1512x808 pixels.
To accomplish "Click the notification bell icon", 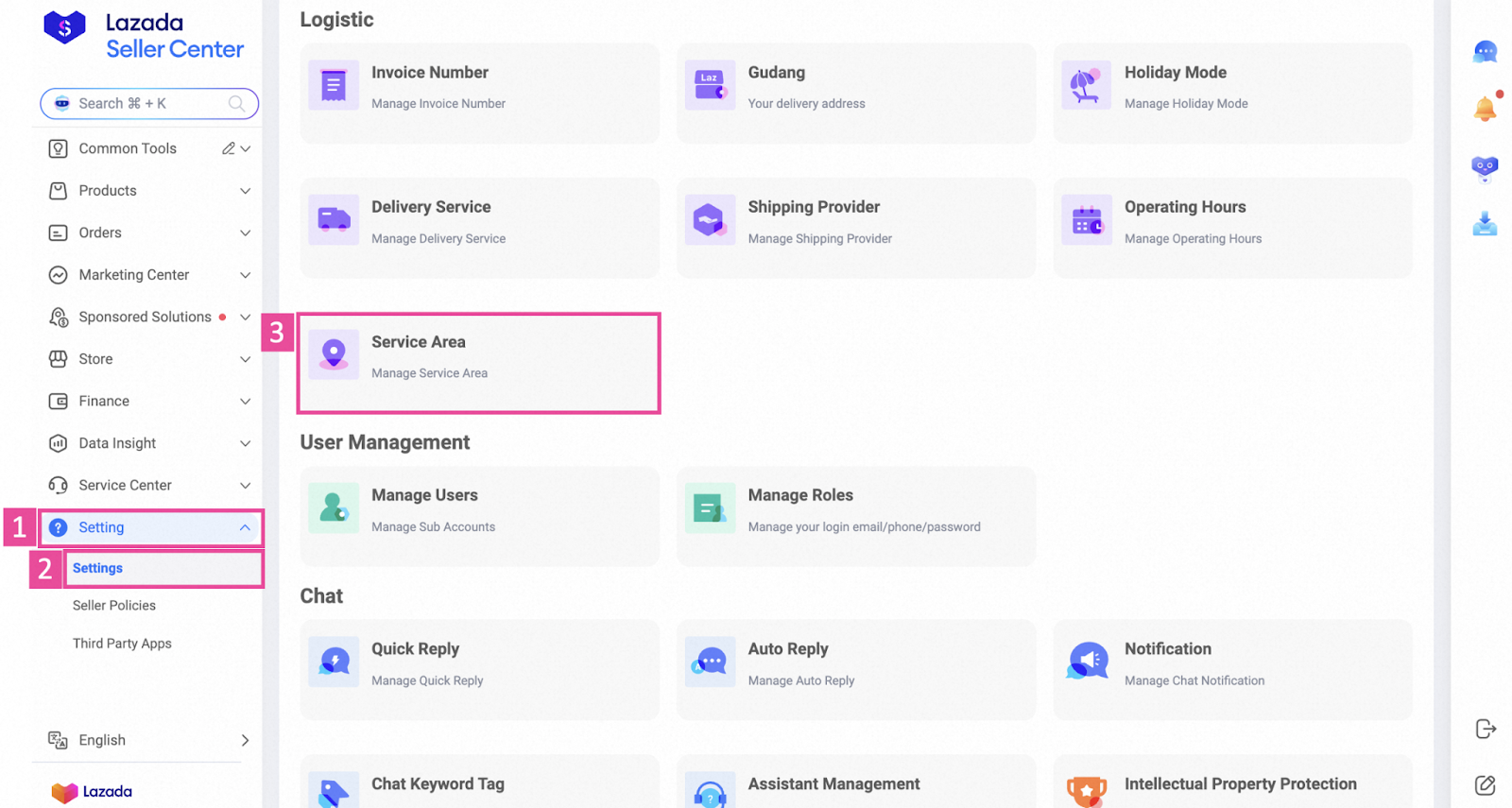I will tap(1485, 109).
